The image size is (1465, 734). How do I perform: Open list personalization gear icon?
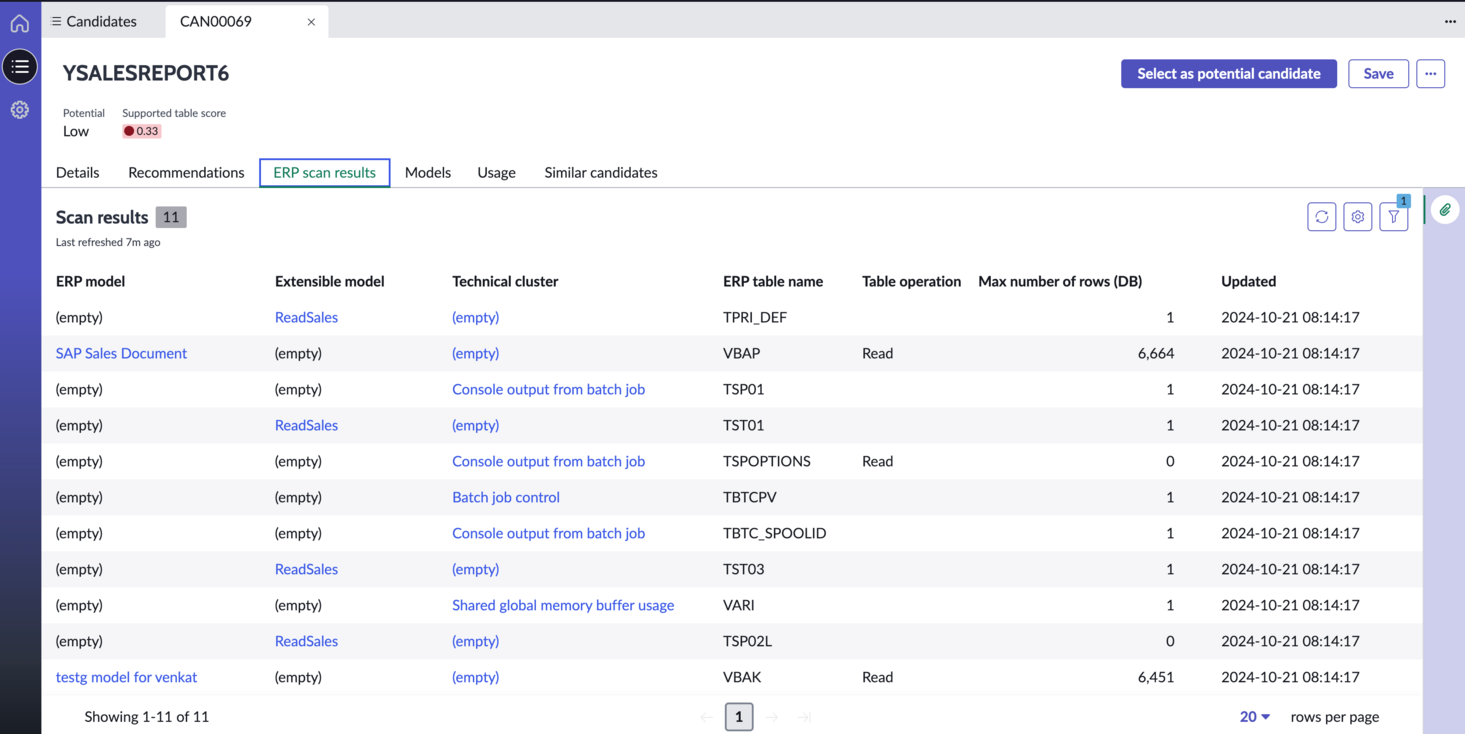tap(1358, 217)
